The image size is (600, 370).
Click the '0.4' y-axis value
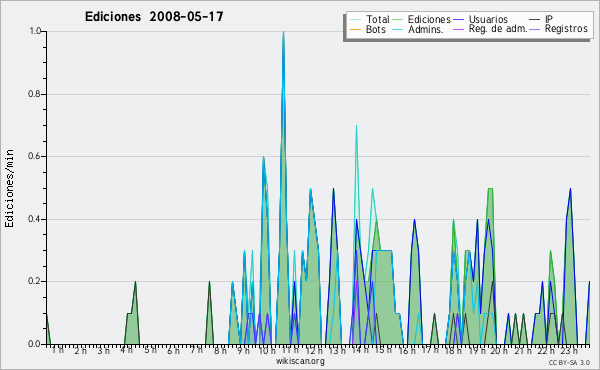tap(35, 219)
